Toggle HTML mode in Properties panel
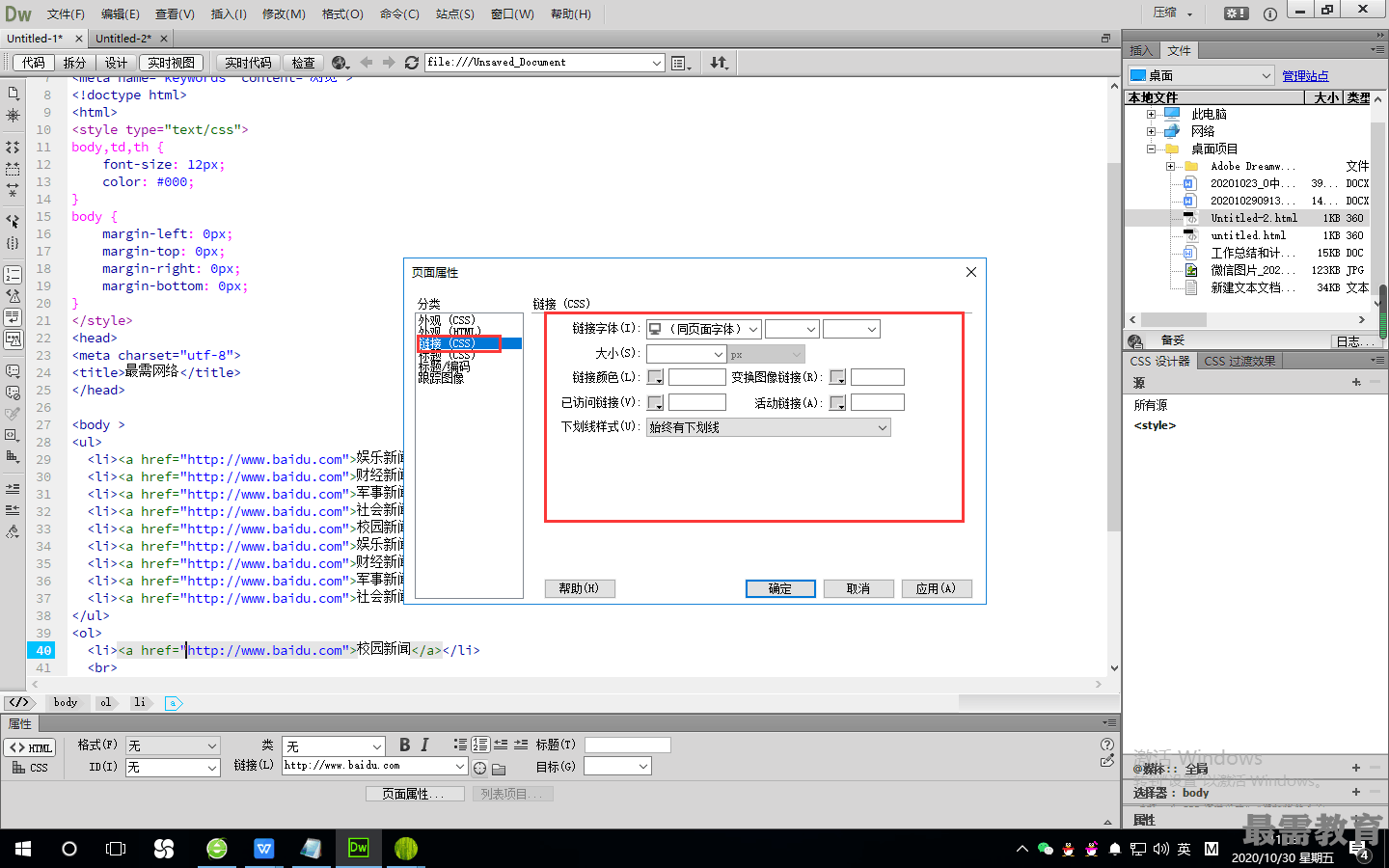 point(31,747)
